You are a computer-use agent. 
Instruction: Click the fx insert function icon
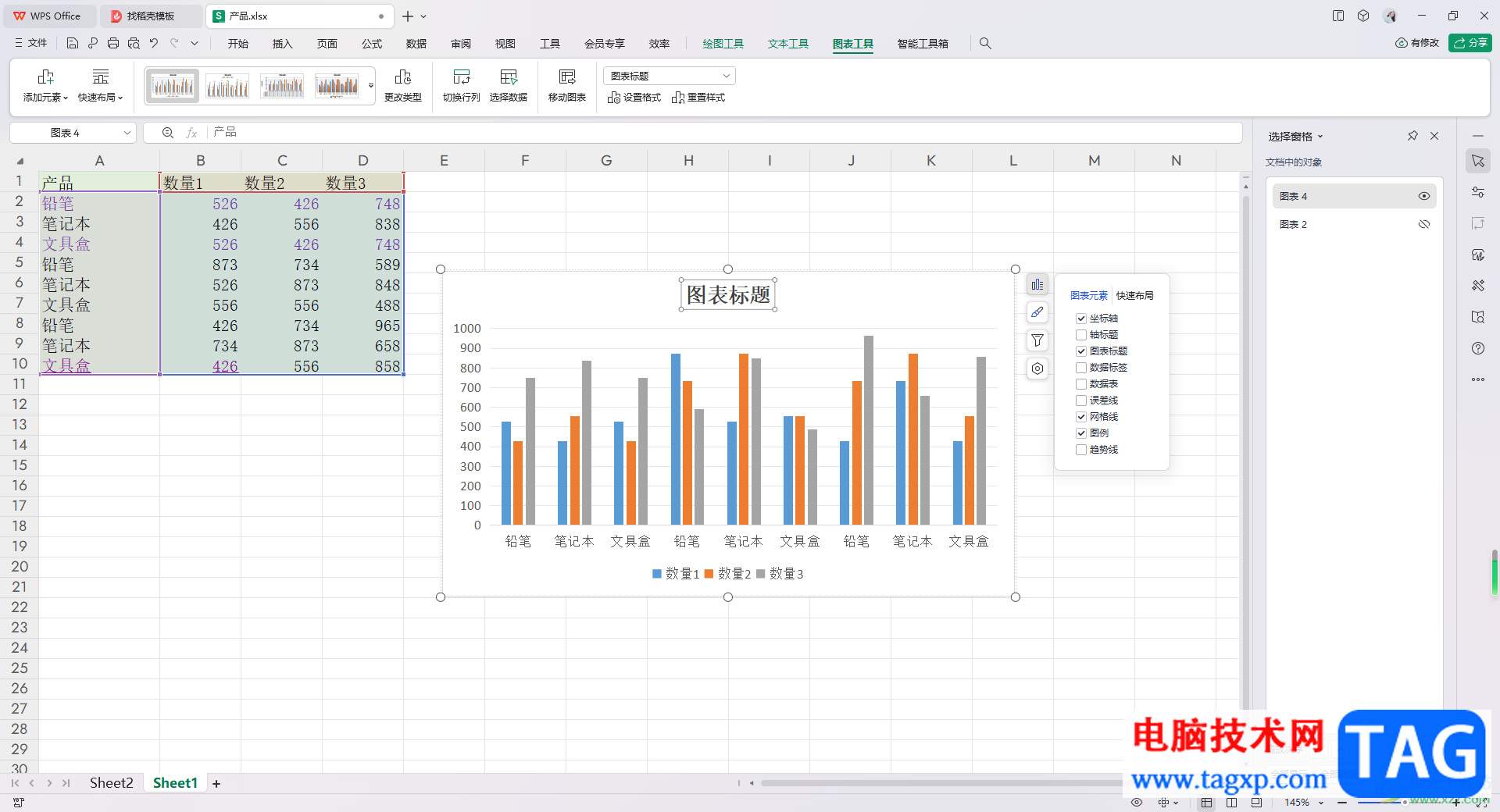191,133
